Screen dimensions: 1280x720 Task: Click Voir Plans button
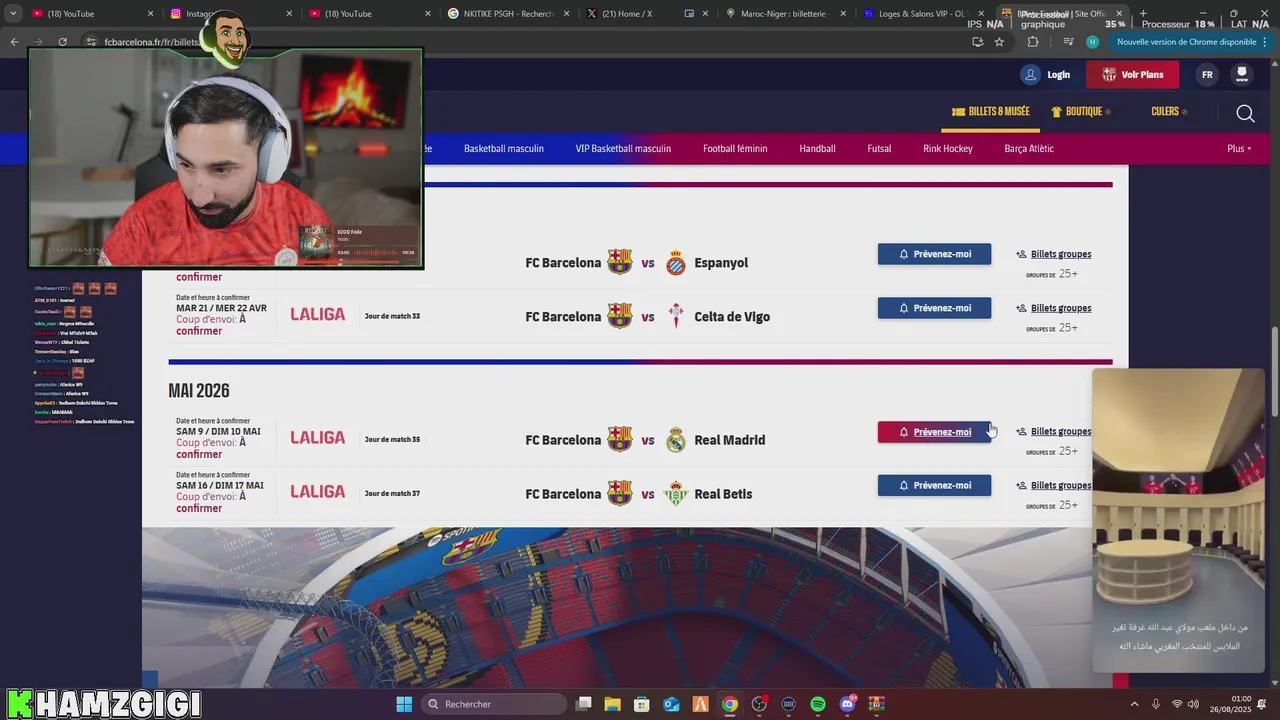(x=1133, y=75)
